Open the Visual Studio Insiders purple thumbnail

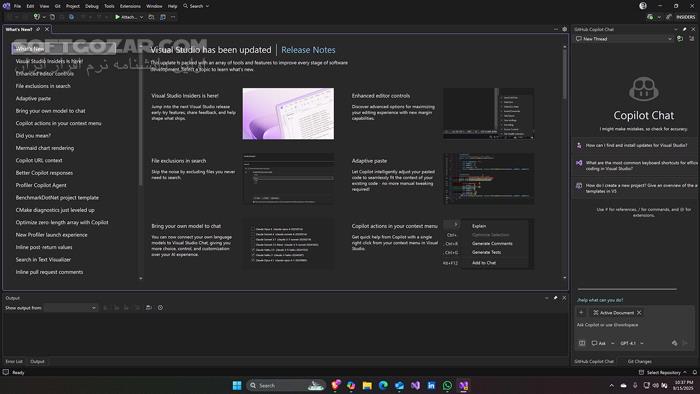(x=288, y=114)
